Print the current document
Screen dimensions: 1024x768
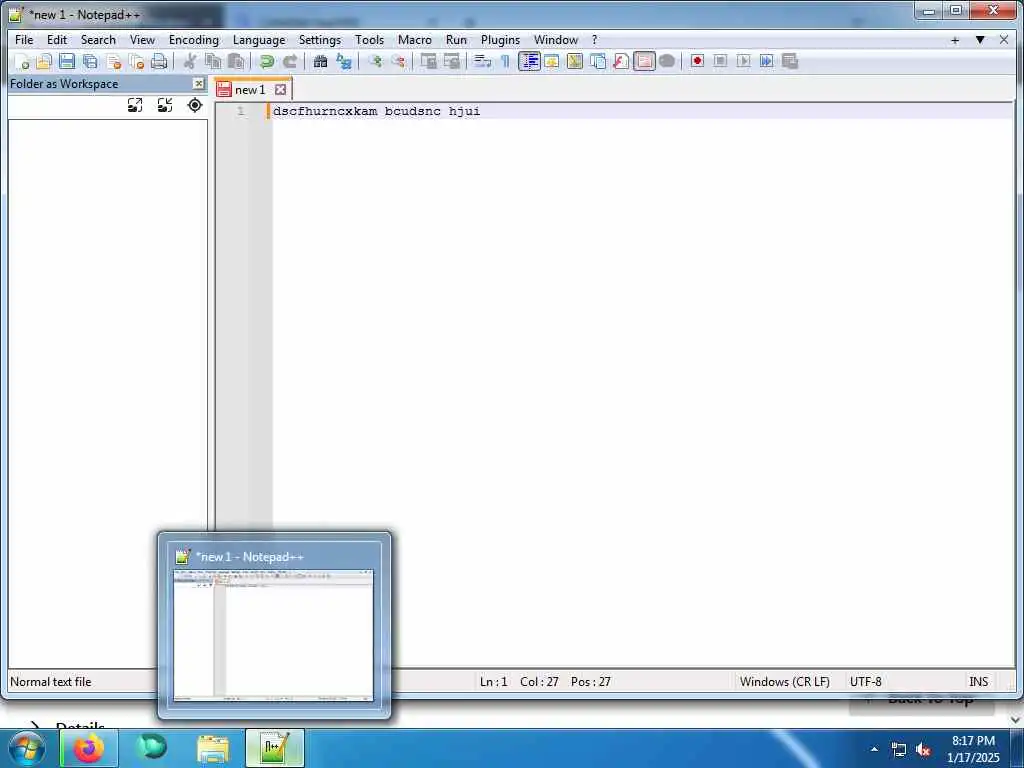click(159, 61)
